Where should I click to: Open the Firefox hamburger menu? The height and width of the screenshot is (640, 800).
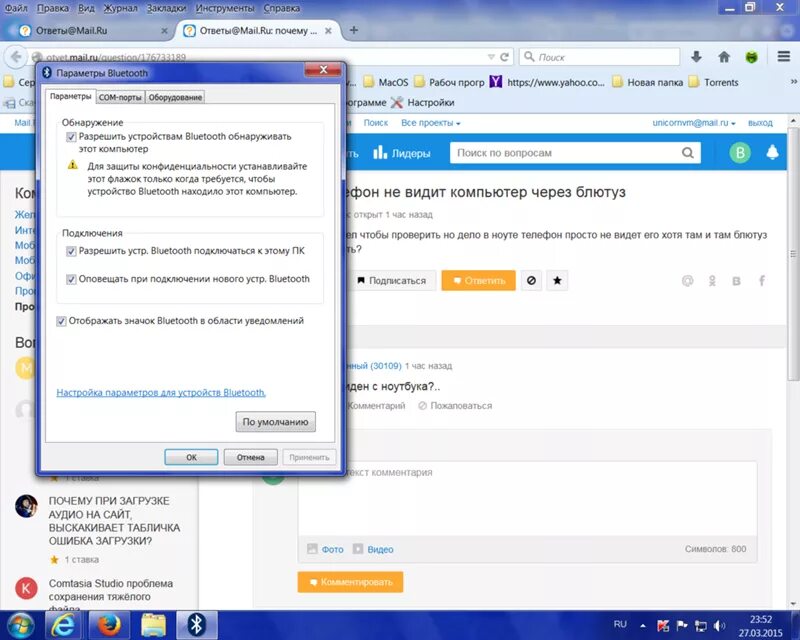pyautogui.click(x=784, y=57)
